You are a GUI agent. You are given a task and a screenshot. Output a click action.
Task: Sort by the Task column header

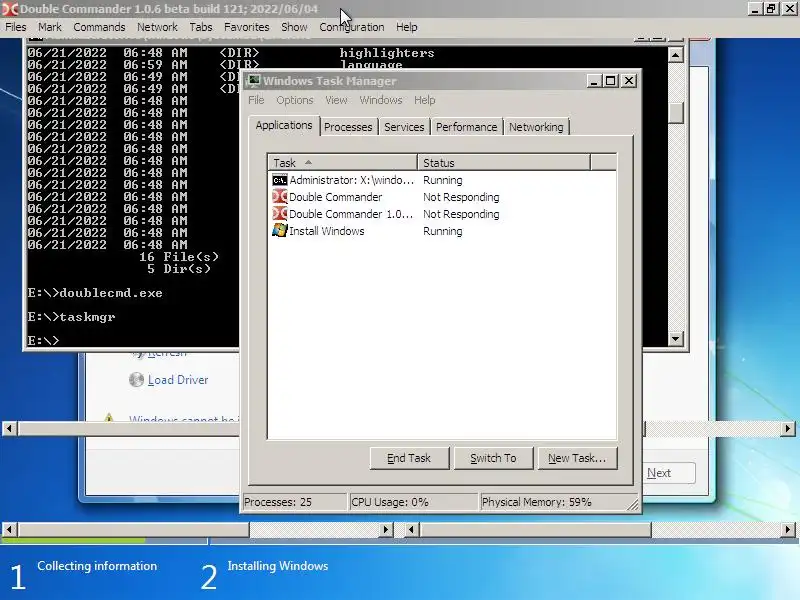tap(342, 163)
